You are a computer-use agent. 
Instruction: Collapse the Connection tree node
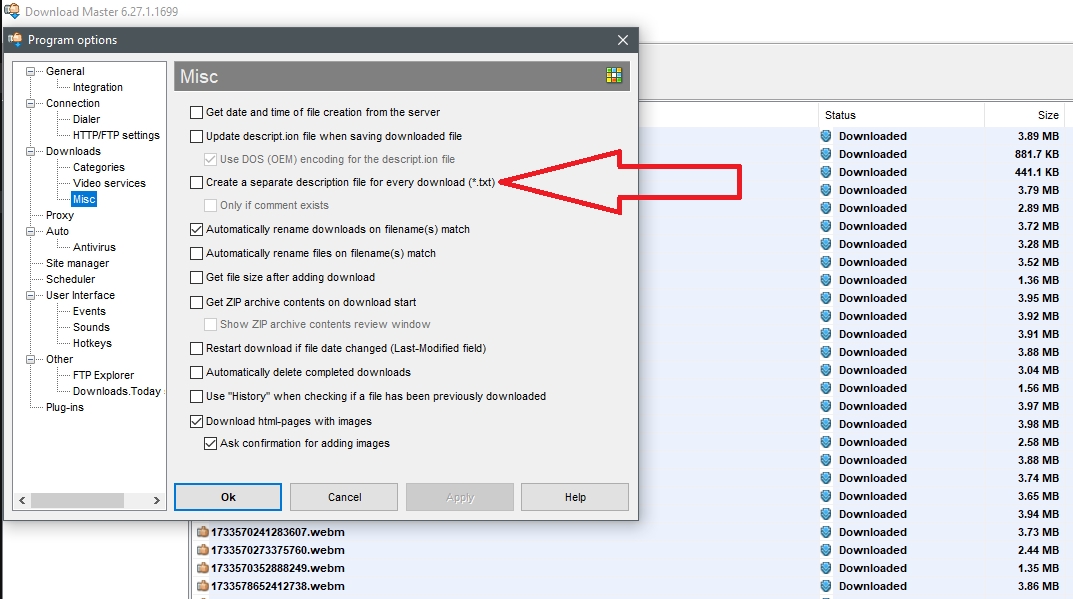tap(30, 103)
